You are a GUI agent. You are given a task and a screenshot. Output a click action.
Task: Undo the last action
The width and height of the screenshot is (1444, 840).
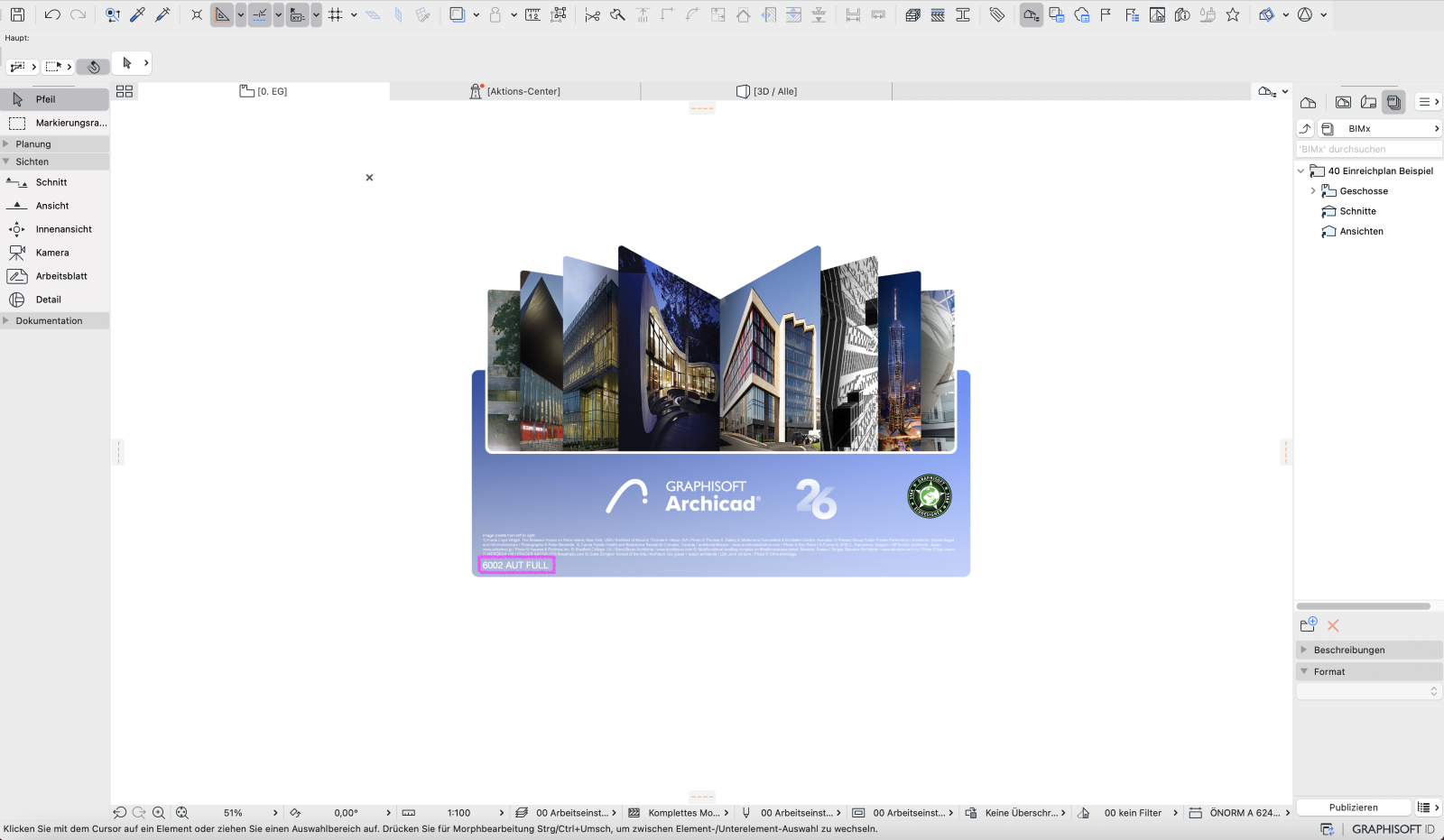pyautogui.click(x=52, y=14)
